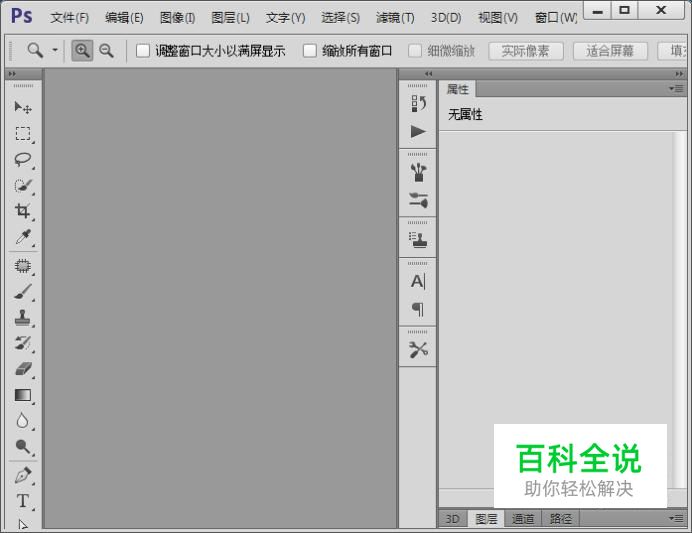The image size is (692, 533).
Task: Select the Move tool
Action: [x=23, y=107]
